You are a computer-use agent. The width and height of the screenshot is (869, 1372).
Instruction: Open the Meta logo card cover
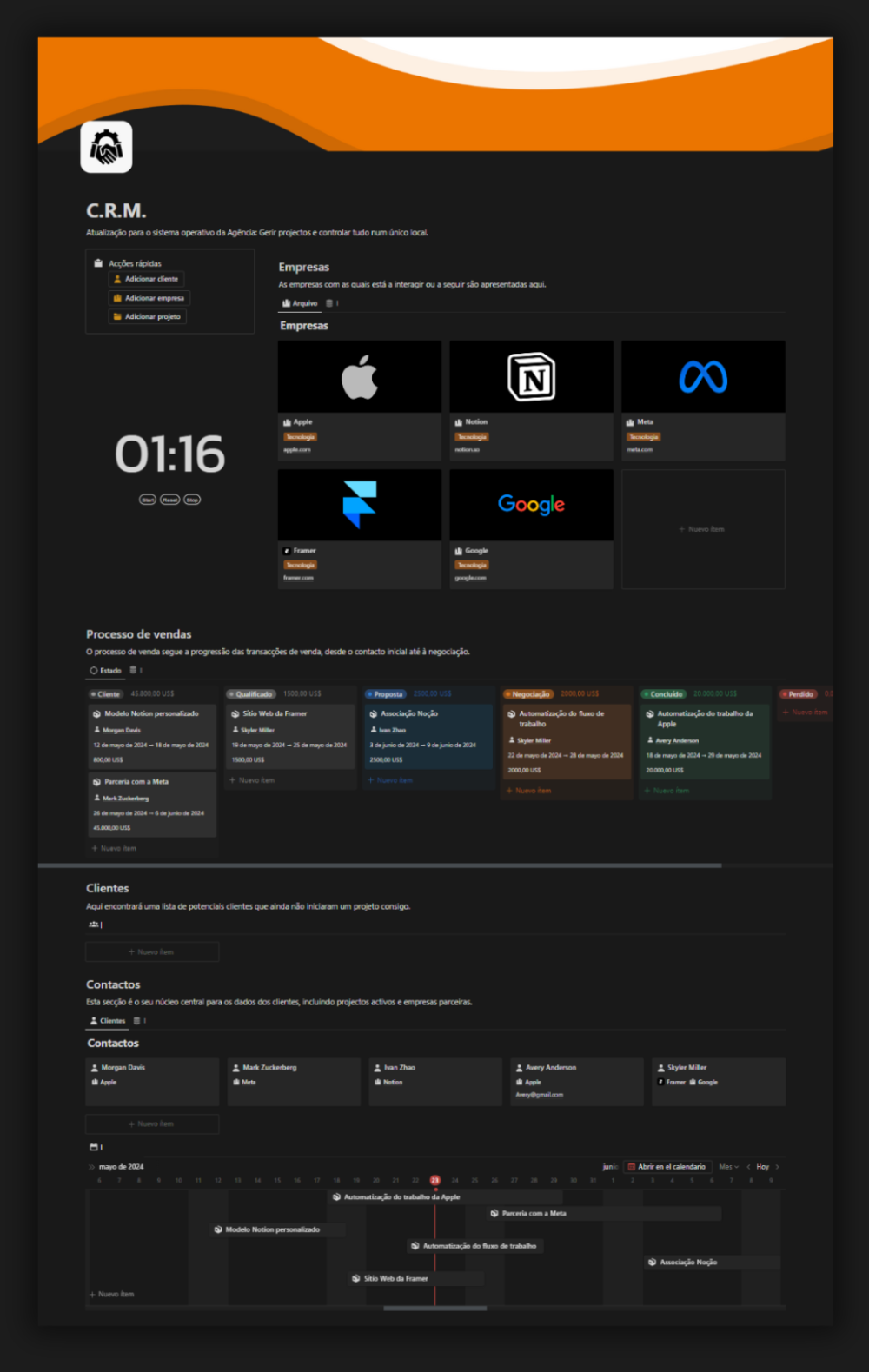point(703,376)
